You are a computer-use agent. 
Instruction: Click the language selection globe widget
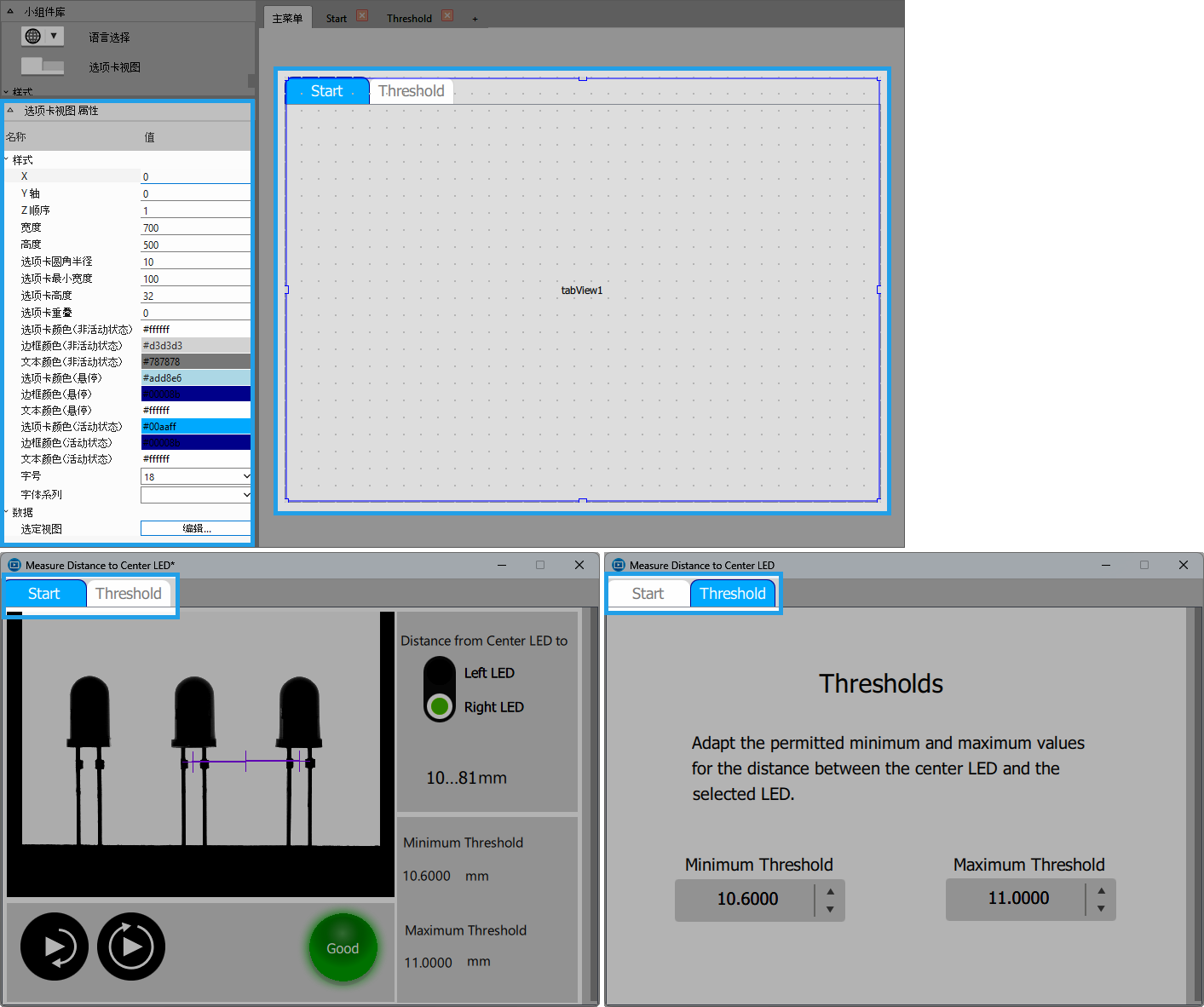42,36
